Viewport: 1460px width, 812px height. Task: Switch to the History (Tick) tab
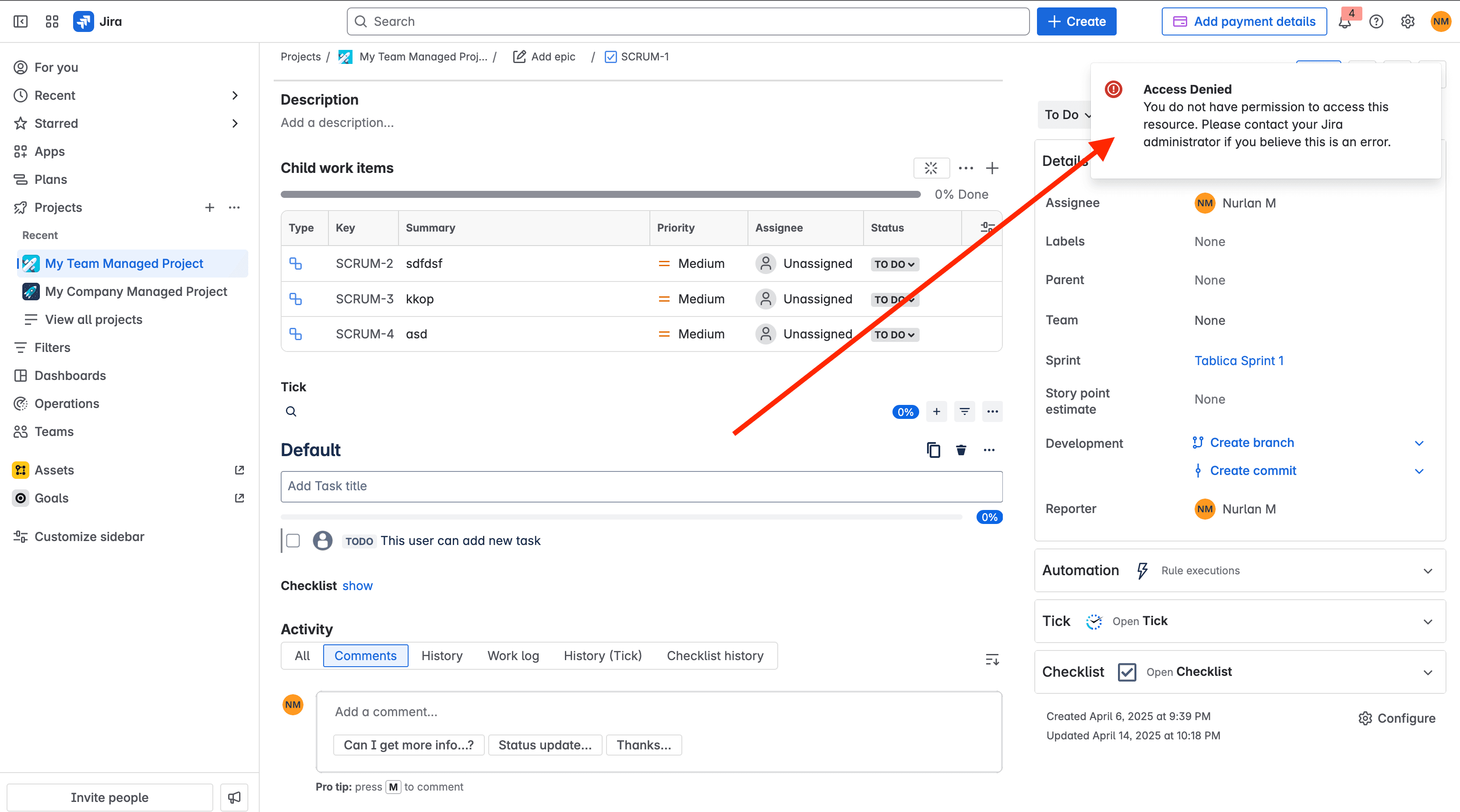(x=603, y=656)
